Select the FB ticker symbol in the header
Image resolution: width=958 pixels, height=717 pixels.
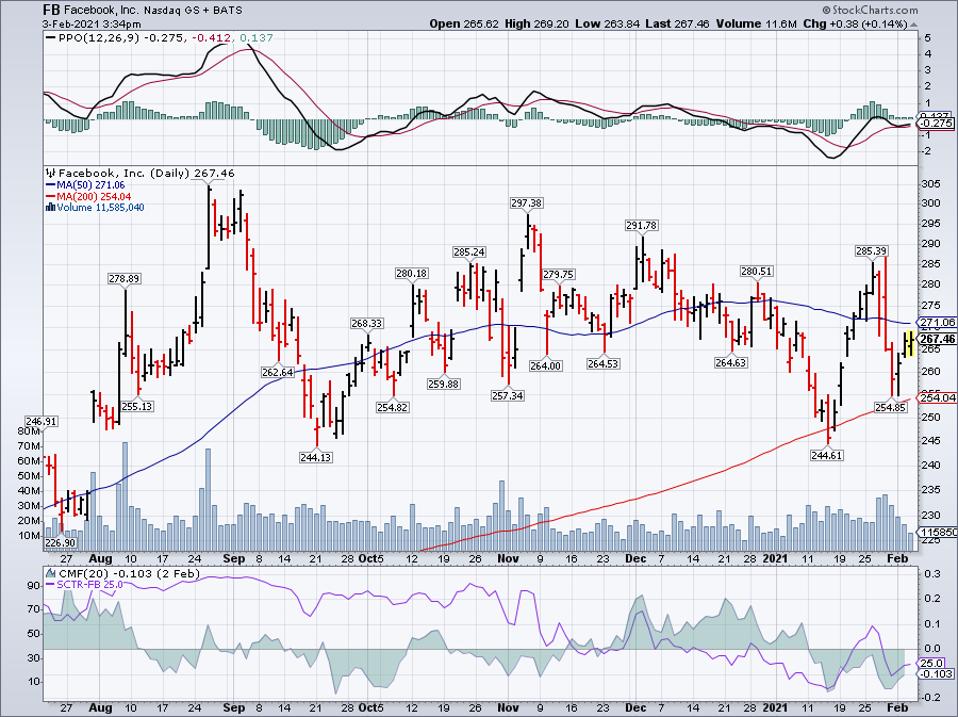point(51,10)
